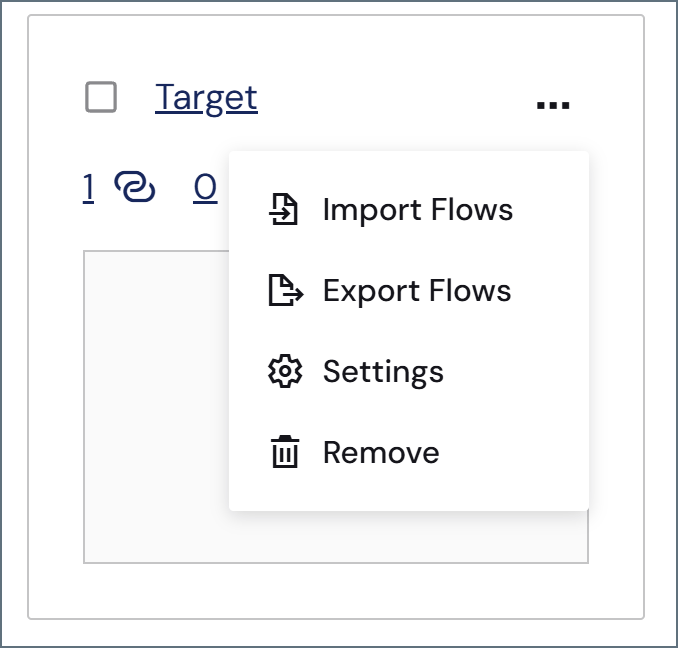
Task: Click the Remove text label
Action: coord(381,452)
